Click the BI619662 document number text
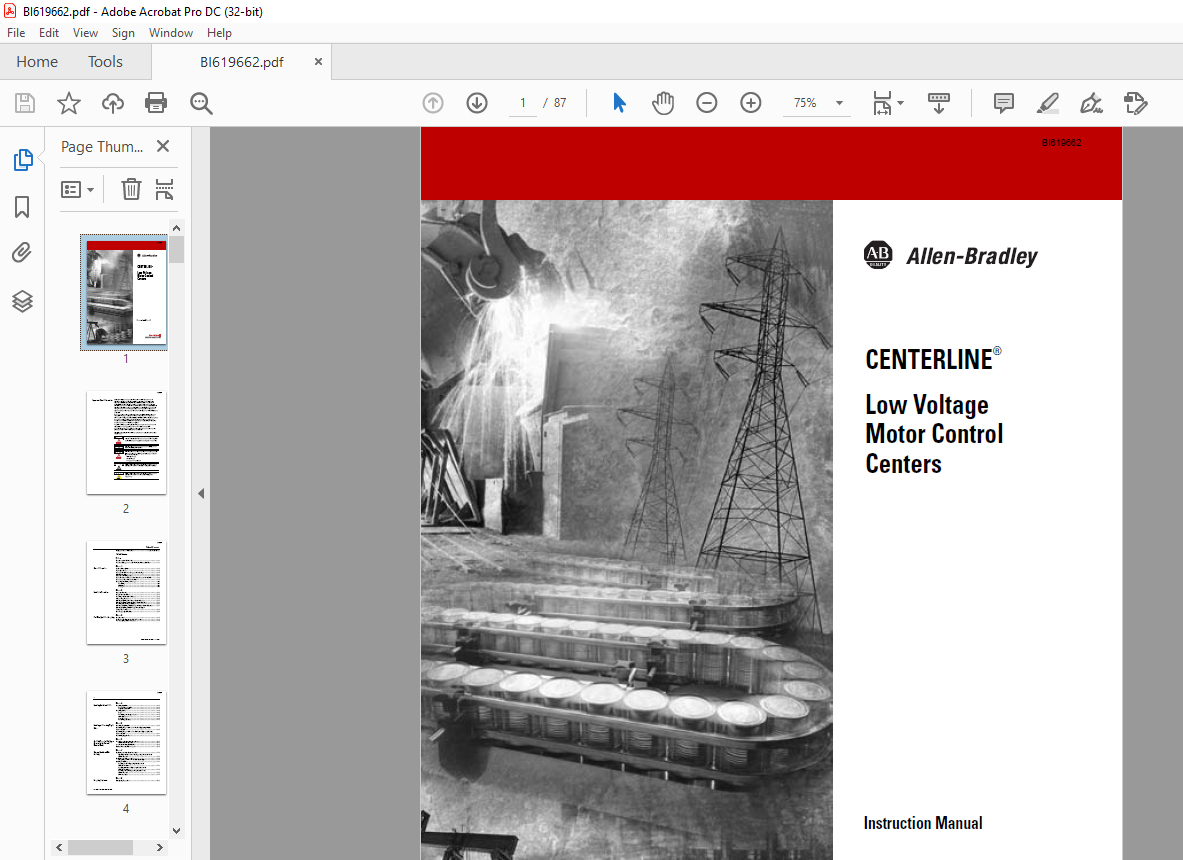This screenshot has height=860, width=1183. [x=1061, y=143]
